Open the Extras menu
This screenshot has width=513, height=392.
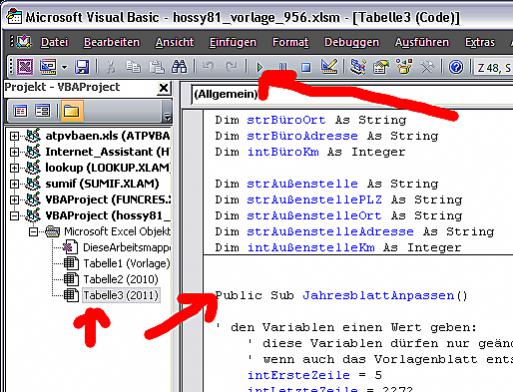click(x=480, y=42)
